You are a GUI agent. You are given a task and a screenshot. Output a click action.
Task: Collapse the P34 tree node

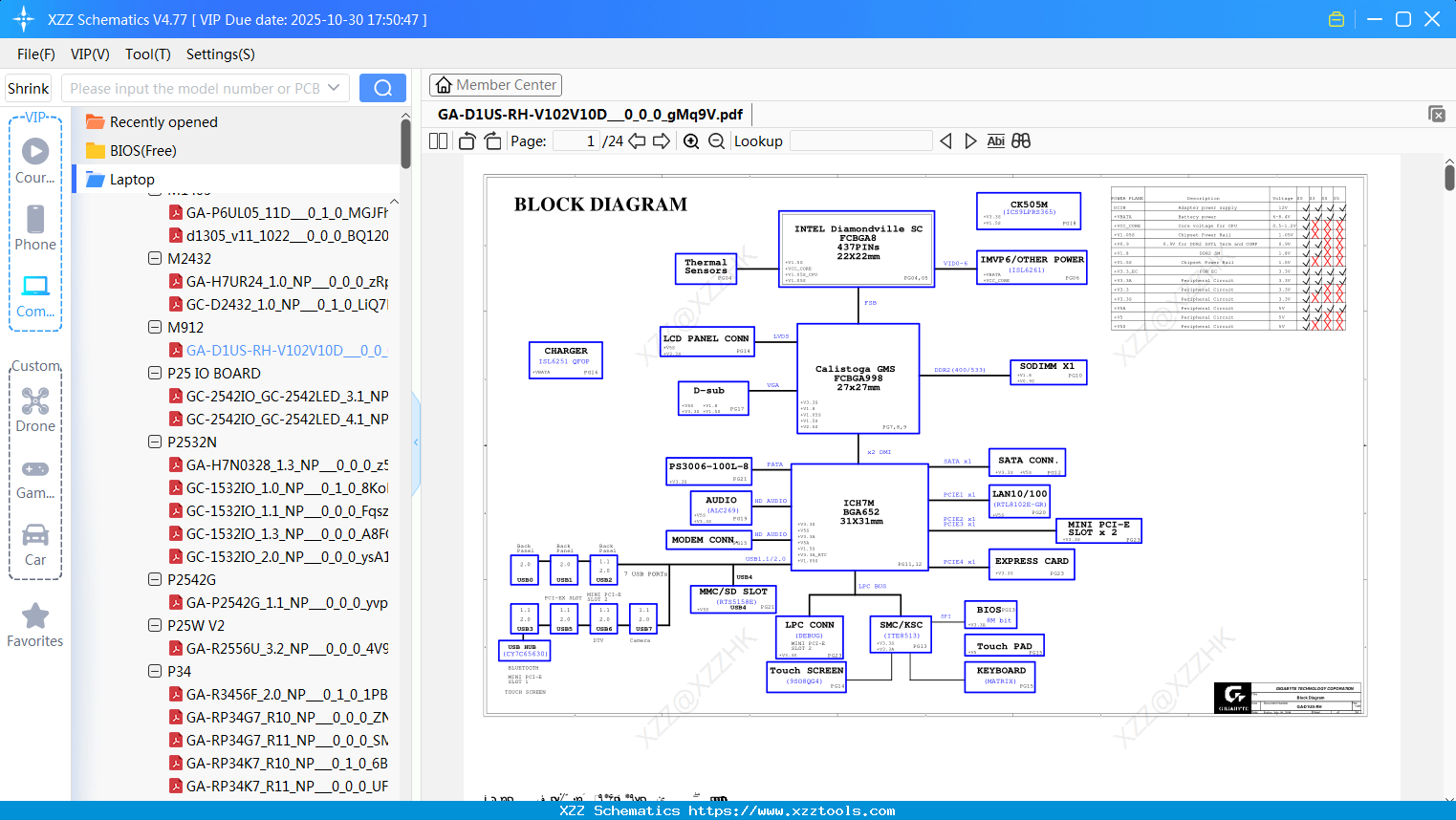155,671
